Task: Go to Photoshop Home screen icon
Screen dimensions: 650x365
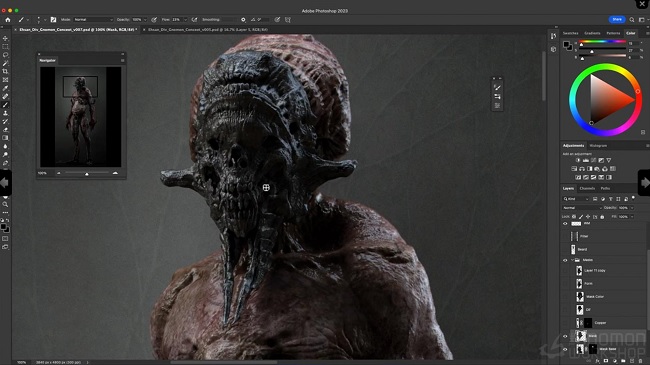Action: coord(7,19)
